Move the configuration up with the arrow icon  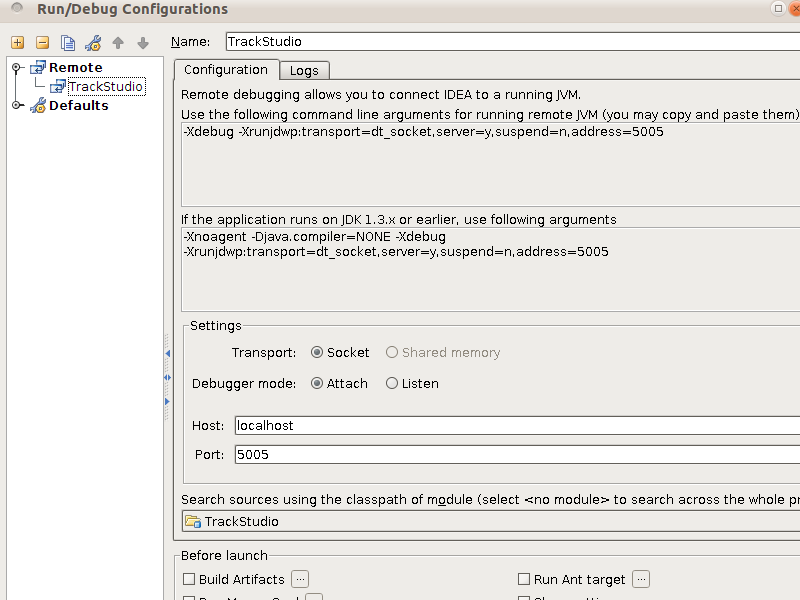(x=118, y=43)
